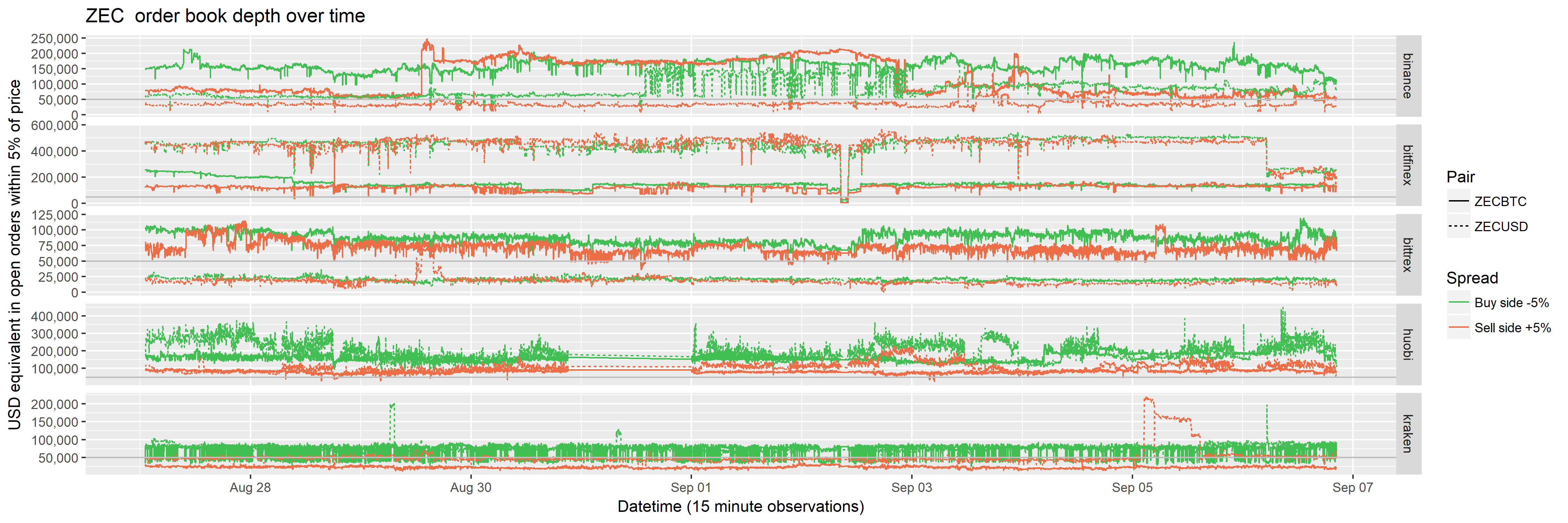Click the '25,000' tick in bittrex panel

click(x=58, y=277)
